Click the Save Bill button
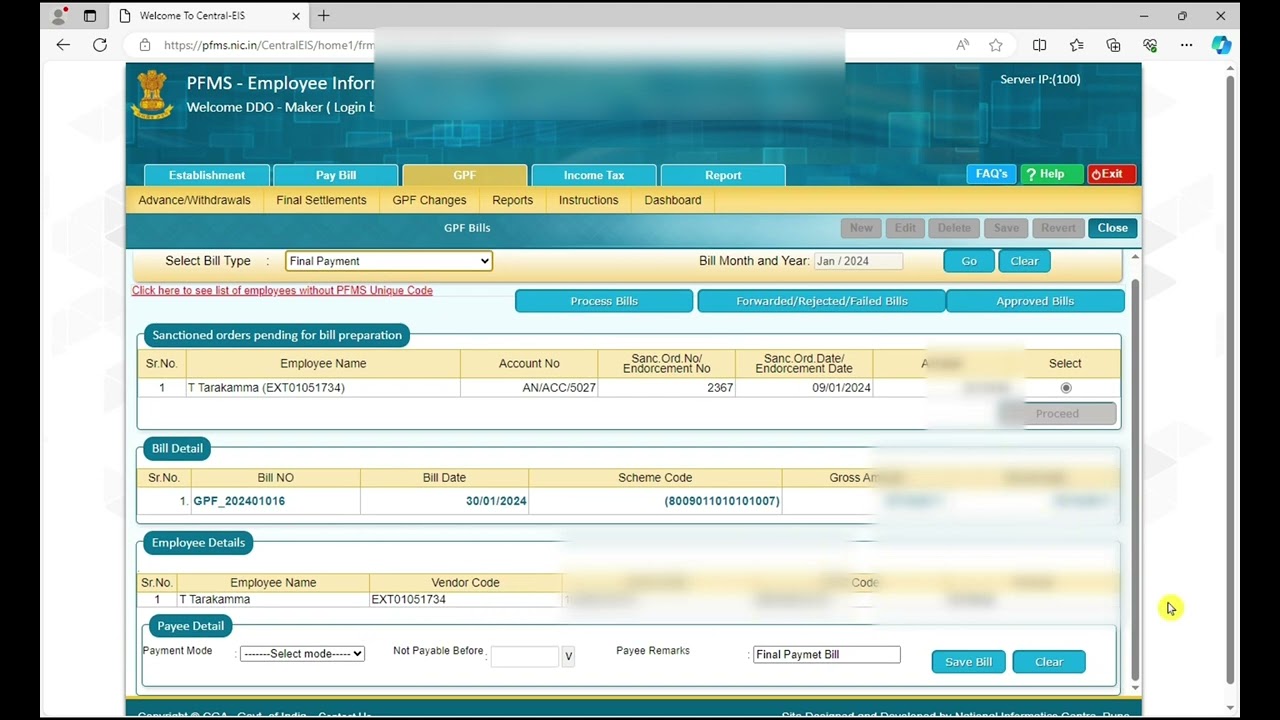Screen dimensions: 1280x720 968,662
